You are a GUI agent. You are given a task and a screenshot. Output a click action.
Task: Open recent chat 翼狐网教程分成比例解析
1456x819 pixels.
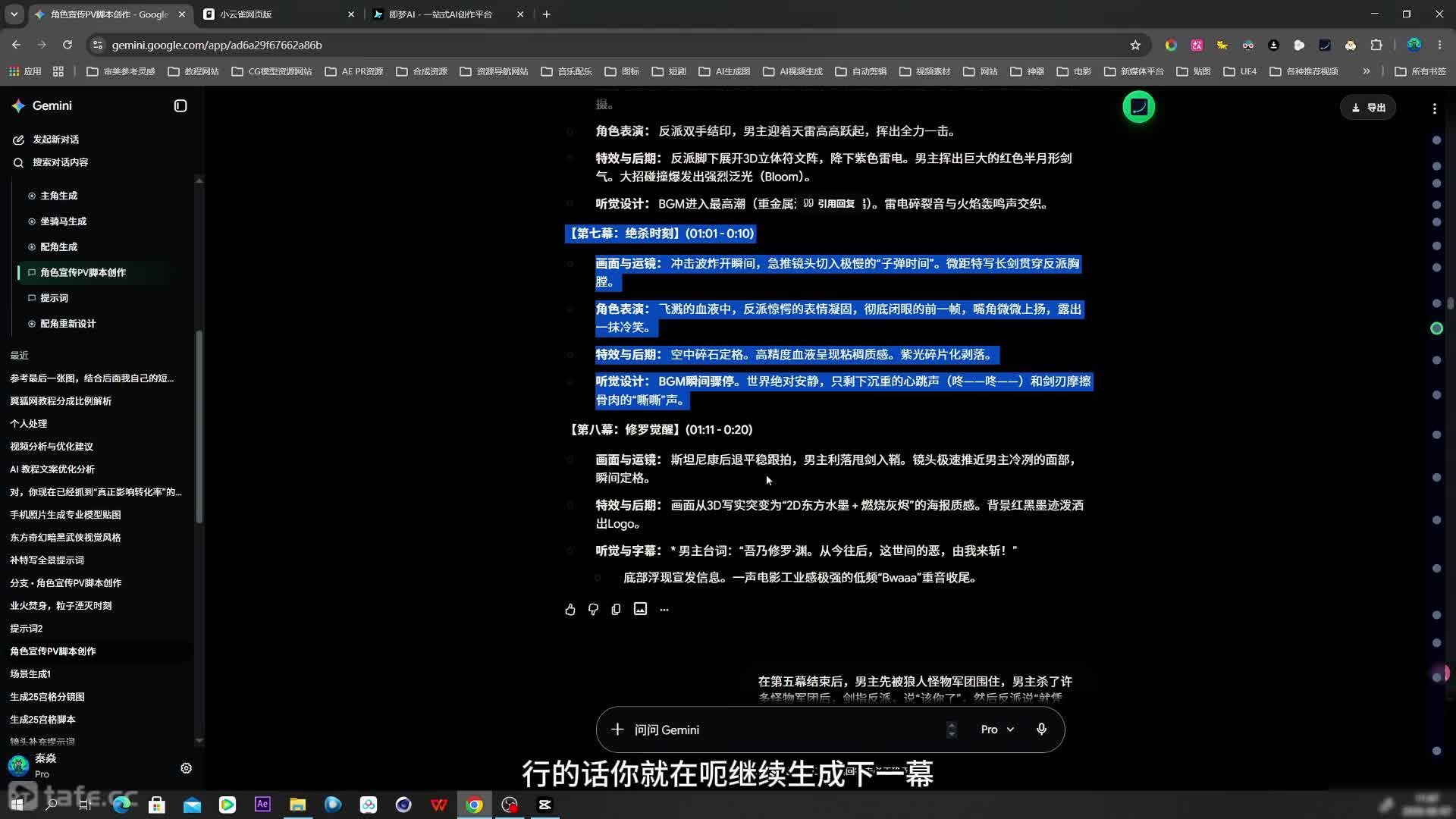tap(61, 401)
